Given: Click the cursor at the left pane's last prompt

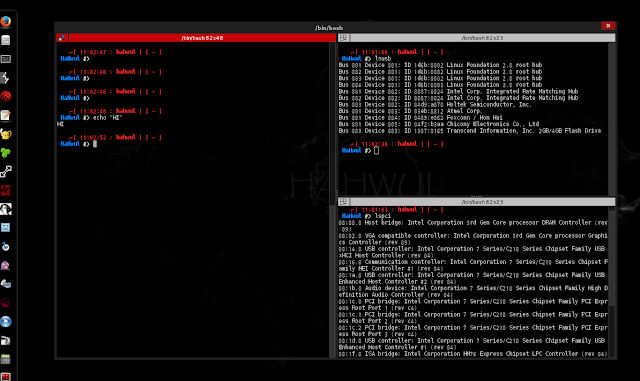Looking at the screenshot, I should tap(95, 144).
